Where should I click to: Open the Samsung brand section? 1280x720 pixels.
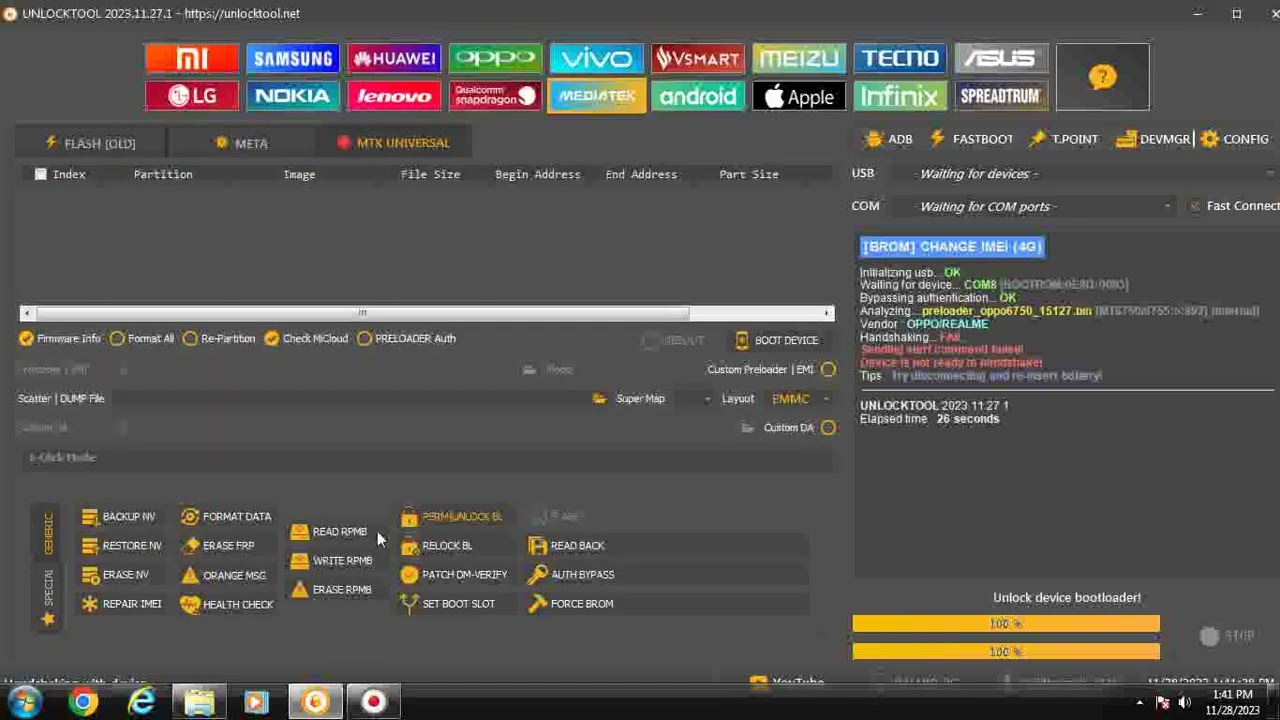click(293, 59)
